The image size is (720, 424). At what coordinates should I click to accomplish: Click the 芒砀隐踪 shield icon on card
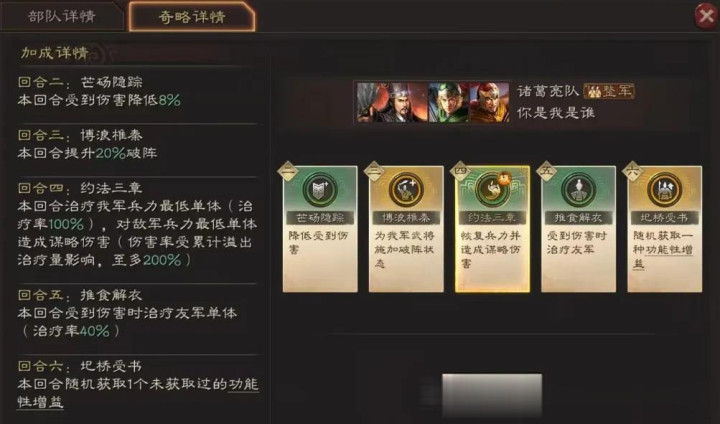pos(320,190)
